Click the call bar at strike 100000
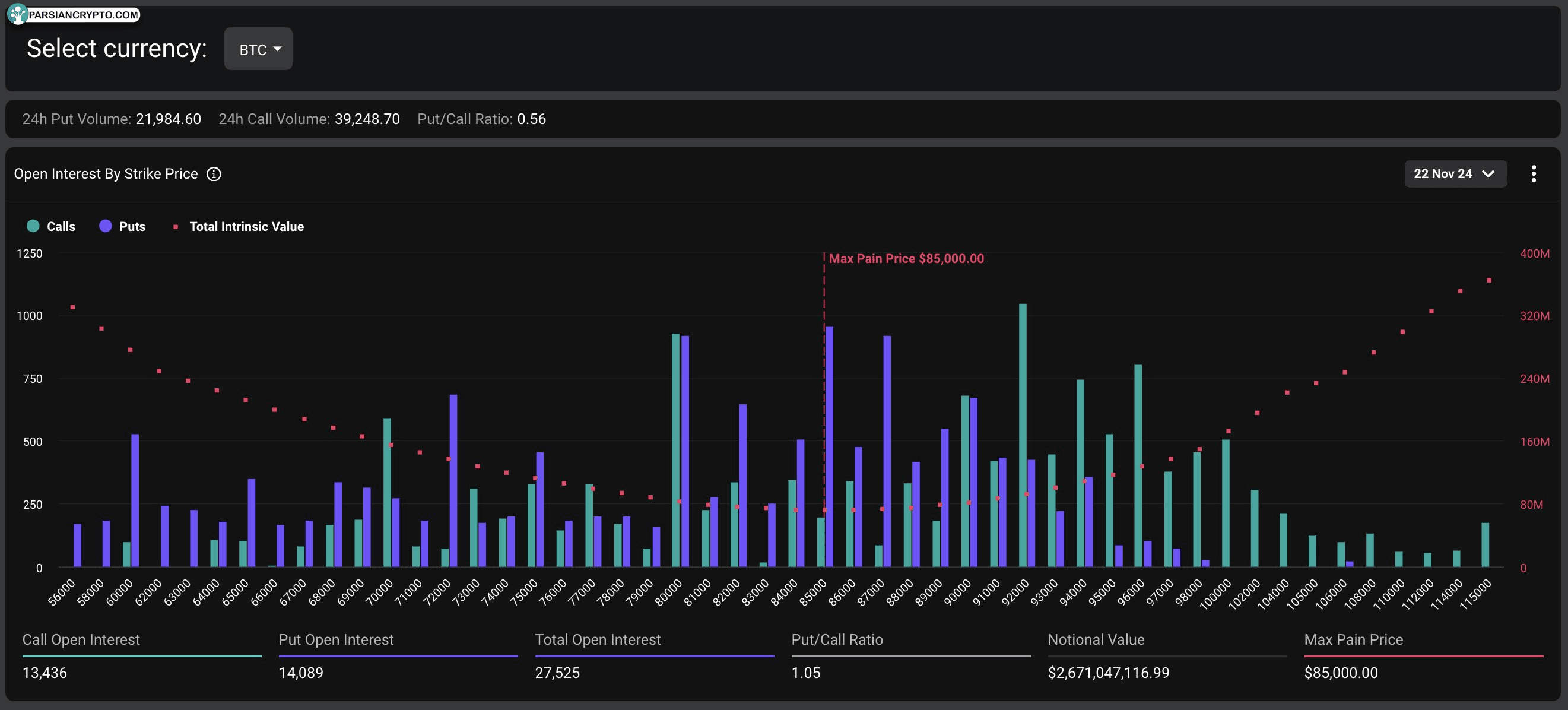 point(1226,503)
